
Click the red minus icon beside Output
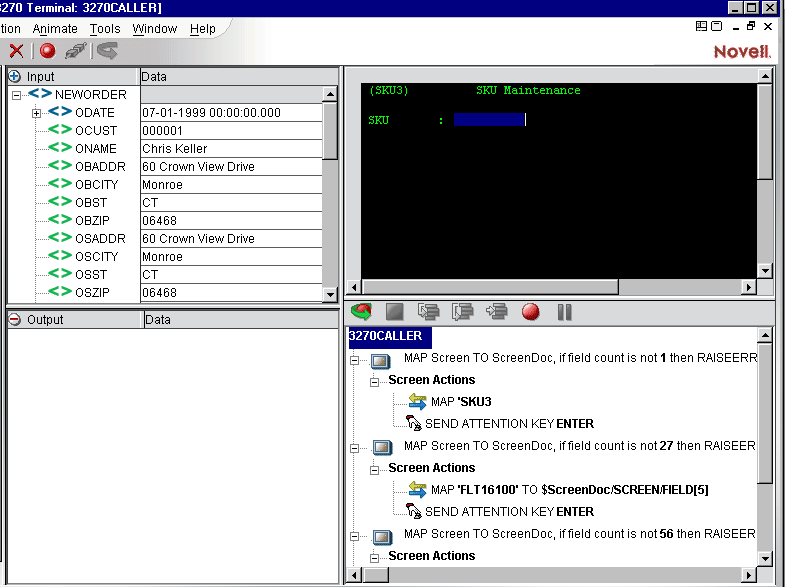point(15,319)
